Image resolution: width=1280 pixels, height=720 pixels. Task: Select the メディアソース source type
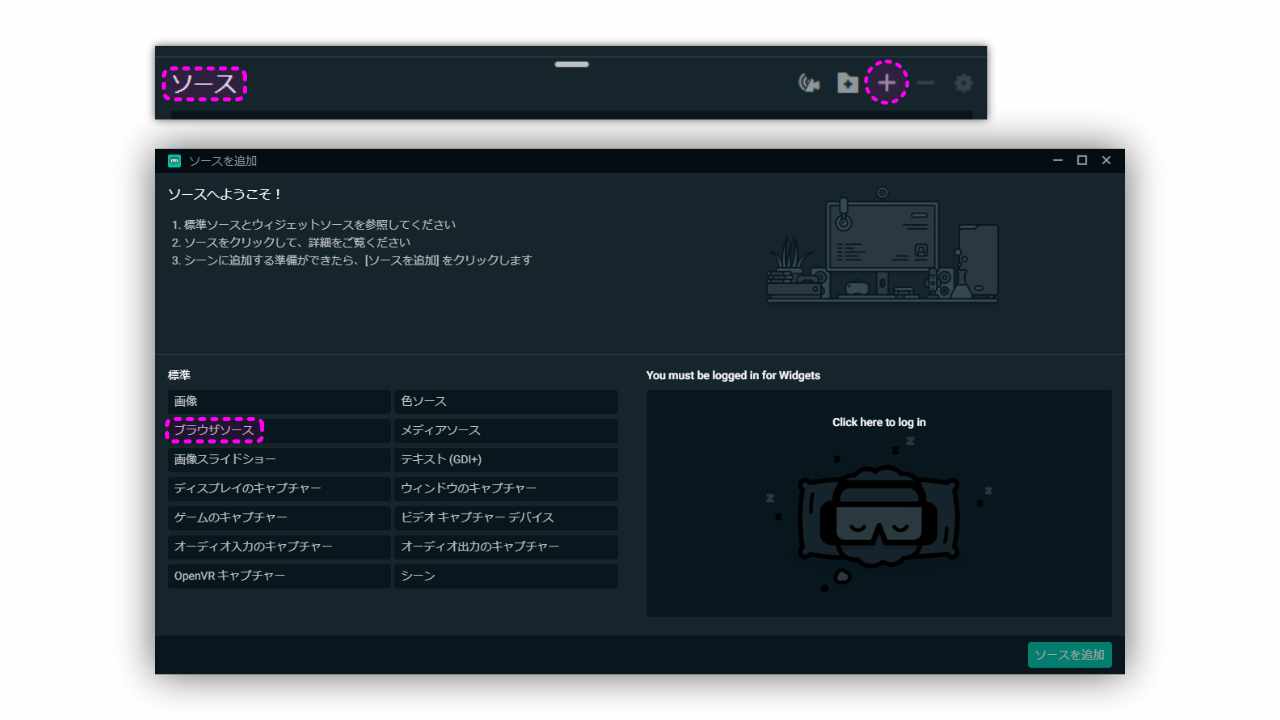tap(505, 430)
